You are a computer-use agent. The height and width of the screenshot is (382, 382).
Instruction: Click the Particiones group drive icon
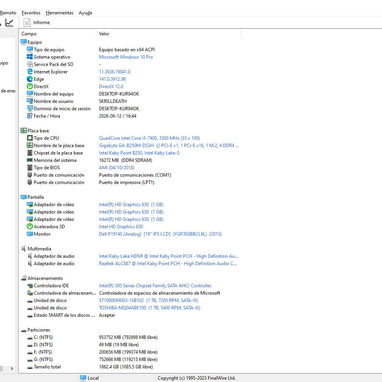[x=23, y=330]
